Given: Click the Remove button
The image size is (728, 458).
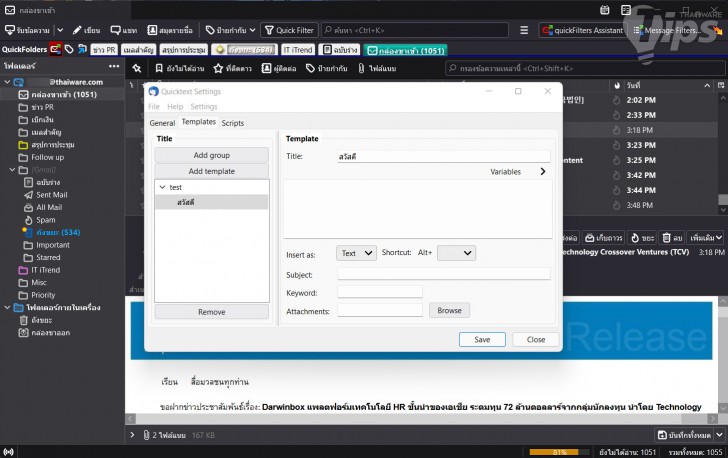Looking at the screenshot, I should click(212, 312).
